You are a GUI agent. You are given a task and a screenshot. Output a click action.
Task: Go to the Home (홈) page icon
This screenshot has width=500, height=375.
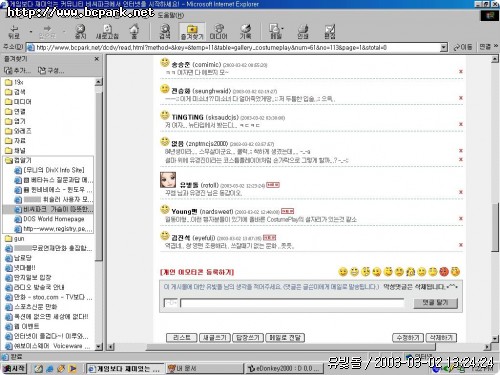(x=134, y=32)
